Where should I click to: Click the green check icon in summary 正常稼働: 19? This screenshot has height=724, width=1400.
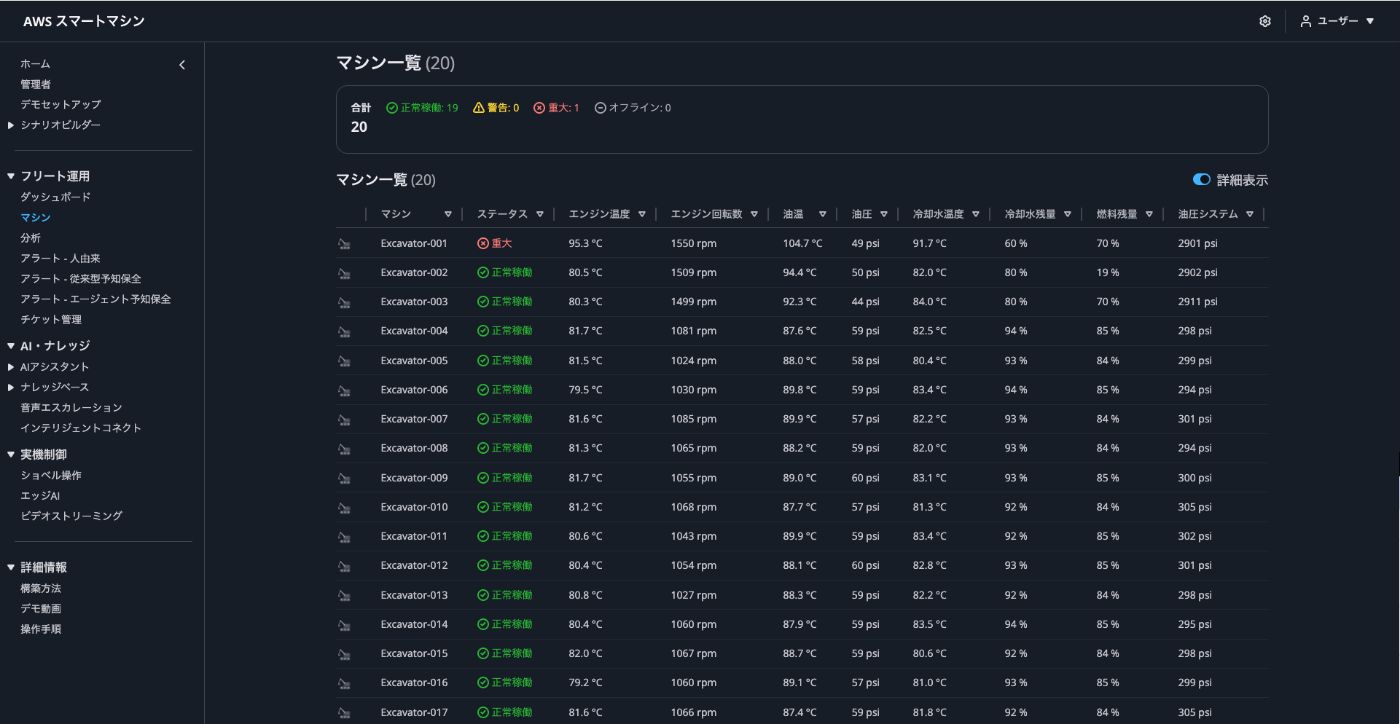coord(392,108)
